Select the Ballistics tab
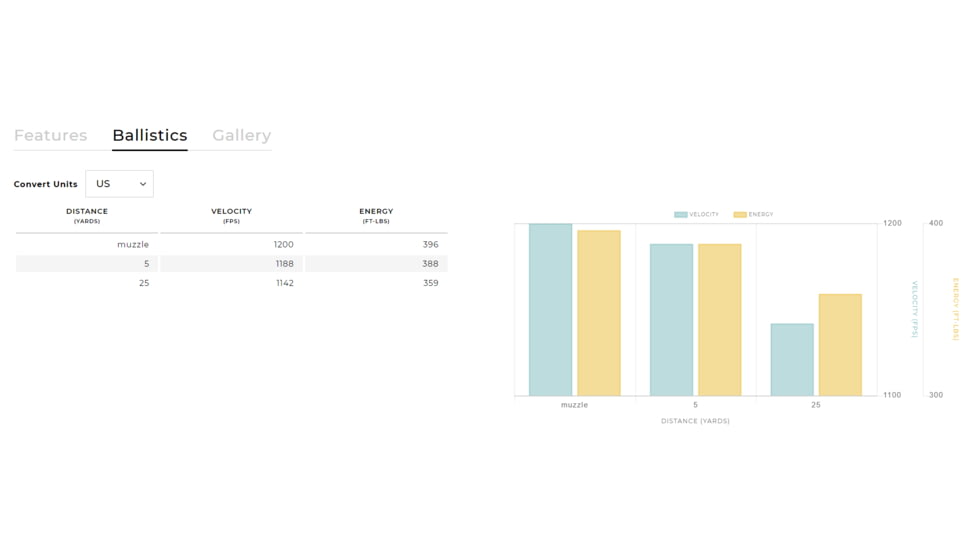Screen dimensions: 978x550 [150, 135]
